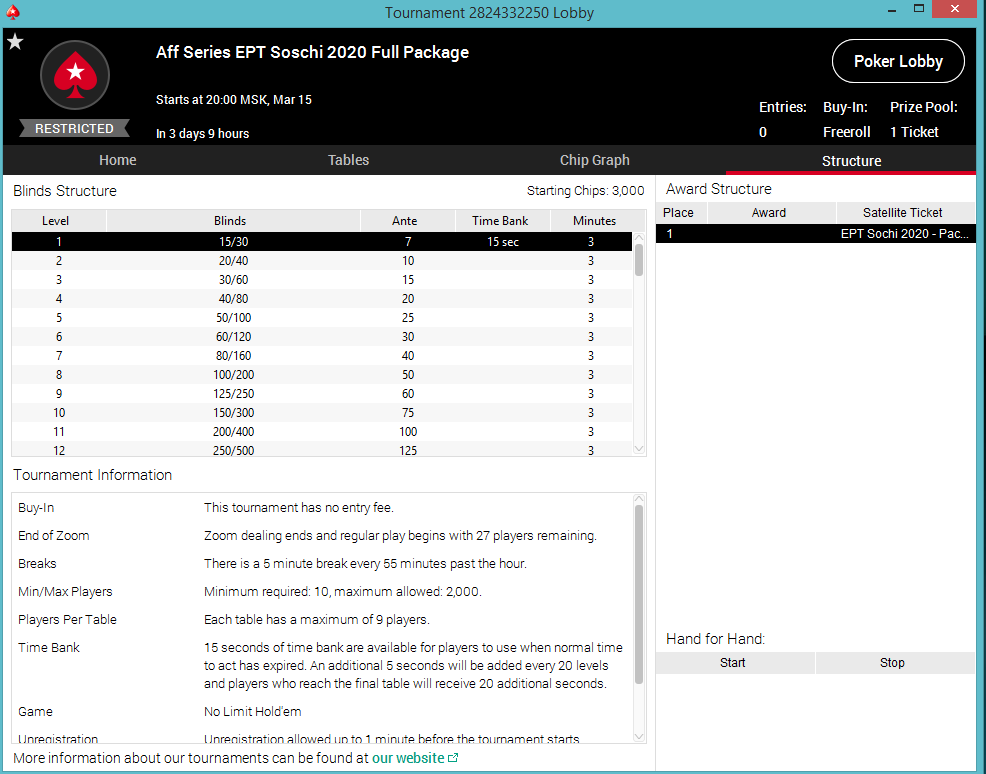Click the Hand for Hand Start button
The height and width of the screenshot is (774, 986).
(x=733, y=663)
